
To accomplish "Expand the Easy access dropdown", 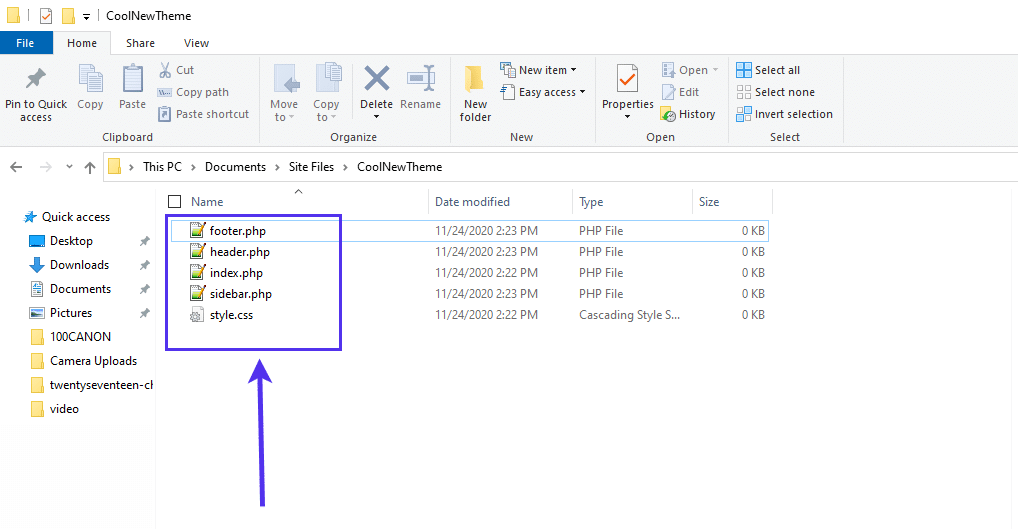I will pyautogui.click(x=546, y=92).
